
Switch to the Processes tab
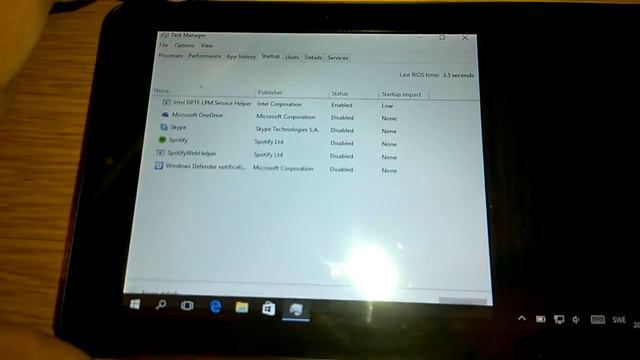[x=171, y=56]
